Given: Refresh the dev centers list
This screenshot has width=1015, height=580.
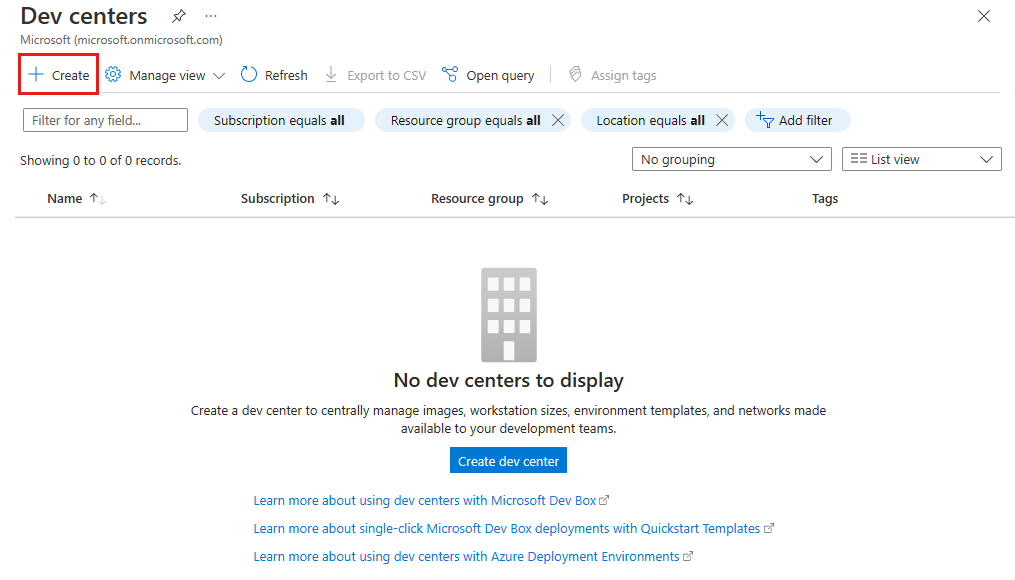Looking at the screenshot, I should 273,74.
